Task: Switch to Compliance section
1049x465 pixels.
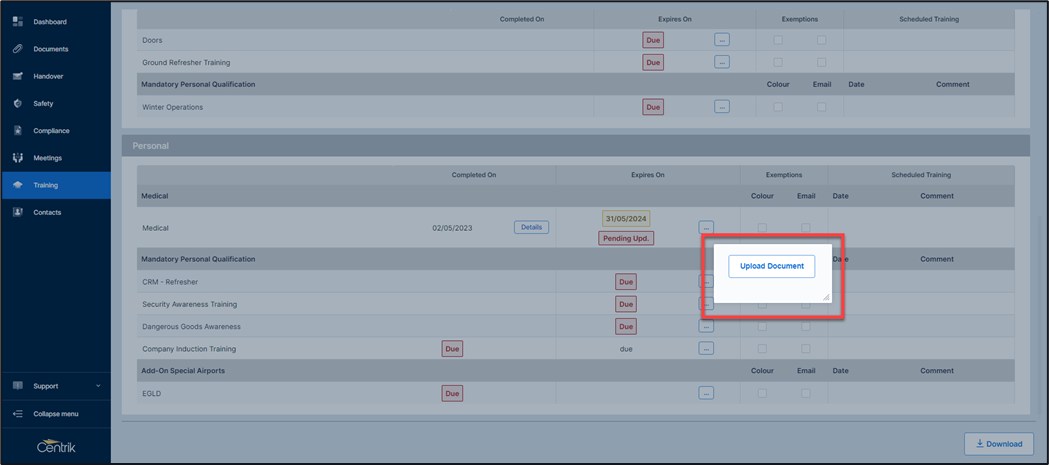Action: click(52, 130)
